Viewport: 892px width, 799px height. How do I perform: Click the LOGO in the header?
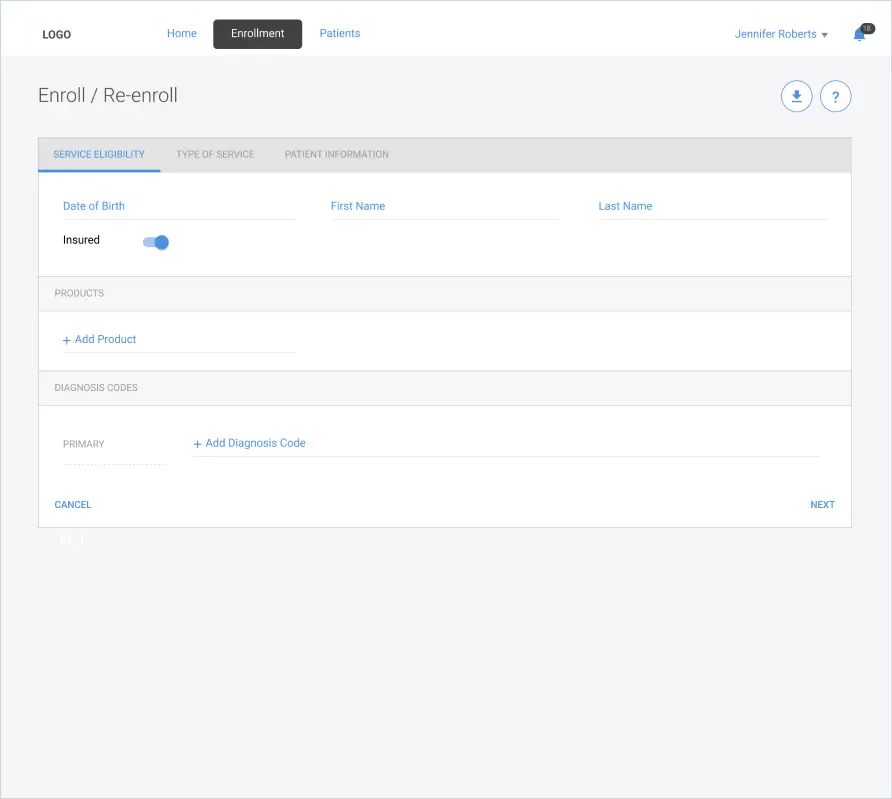pyautogui.click(x=56, y=34)
